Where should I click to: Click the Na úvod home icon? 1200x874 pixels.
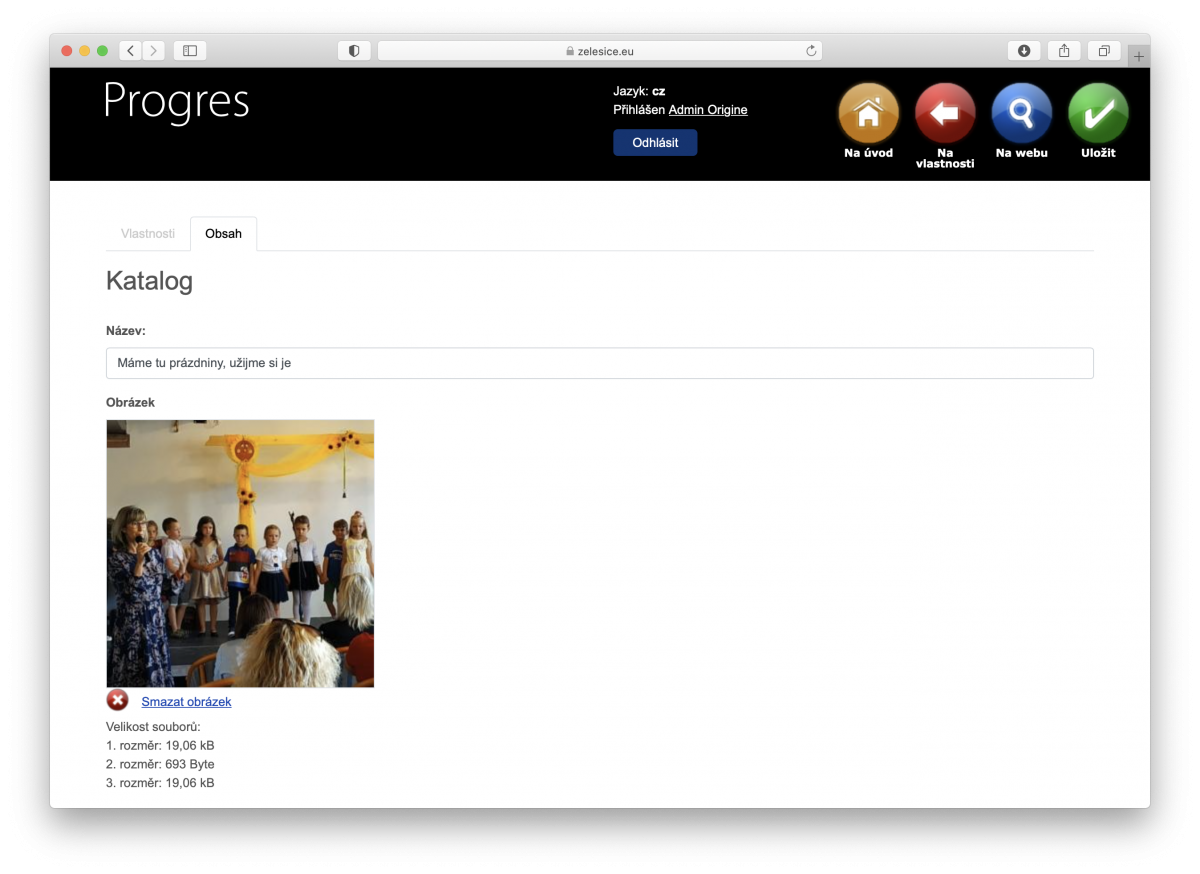coord(868,113)
